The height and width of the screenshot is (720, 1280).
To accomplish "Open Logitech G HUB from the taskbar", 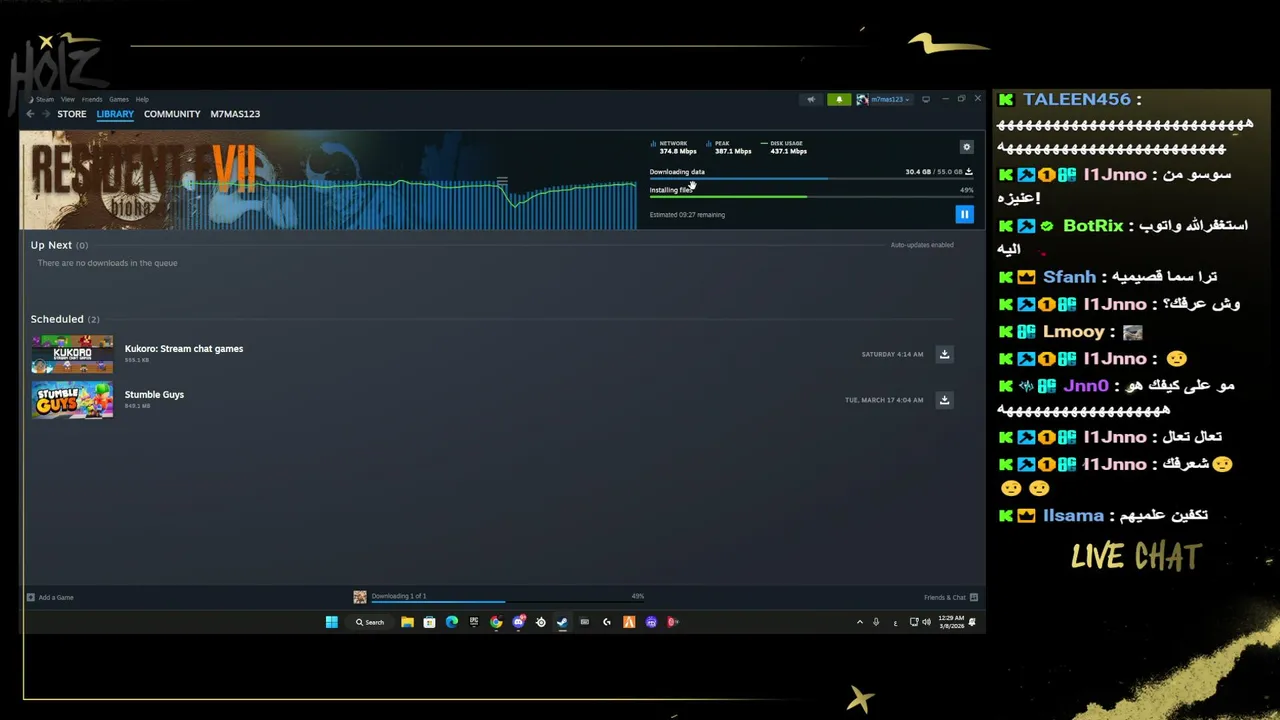I will pos(607,622).
